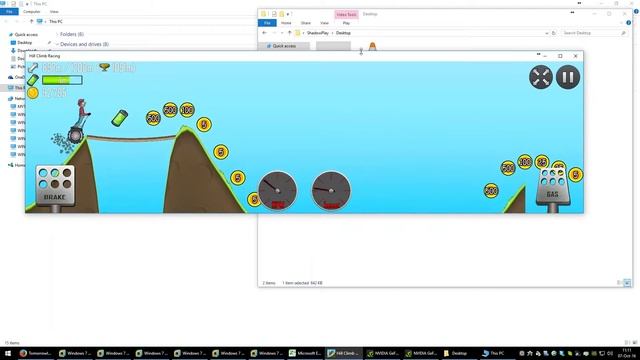Tap the Brake pedal
The width and height of the screenshot is (640, 360).
[x=55, y=186]
